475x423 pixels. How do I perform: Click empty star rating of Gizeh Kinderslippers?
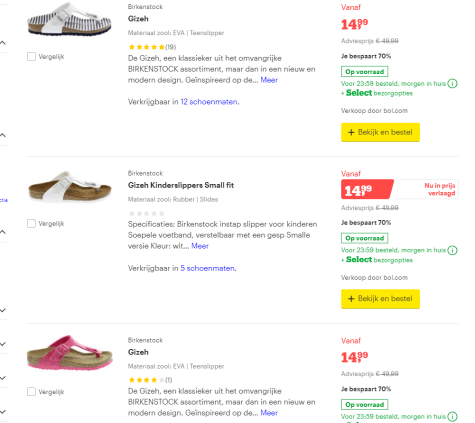147,213
